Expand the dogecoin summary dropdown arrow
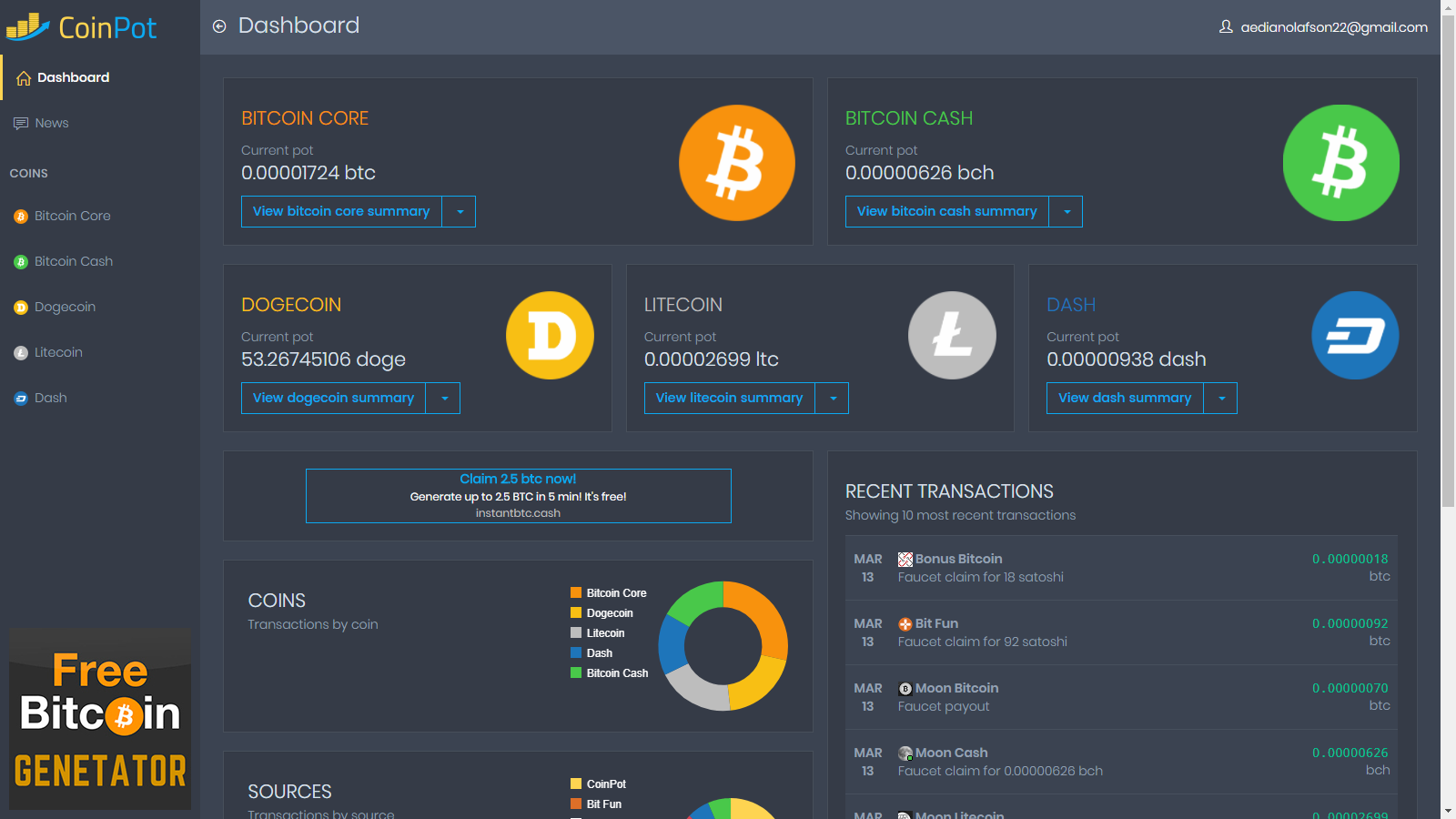This screenshot has height=819, width=1456. 443,399
